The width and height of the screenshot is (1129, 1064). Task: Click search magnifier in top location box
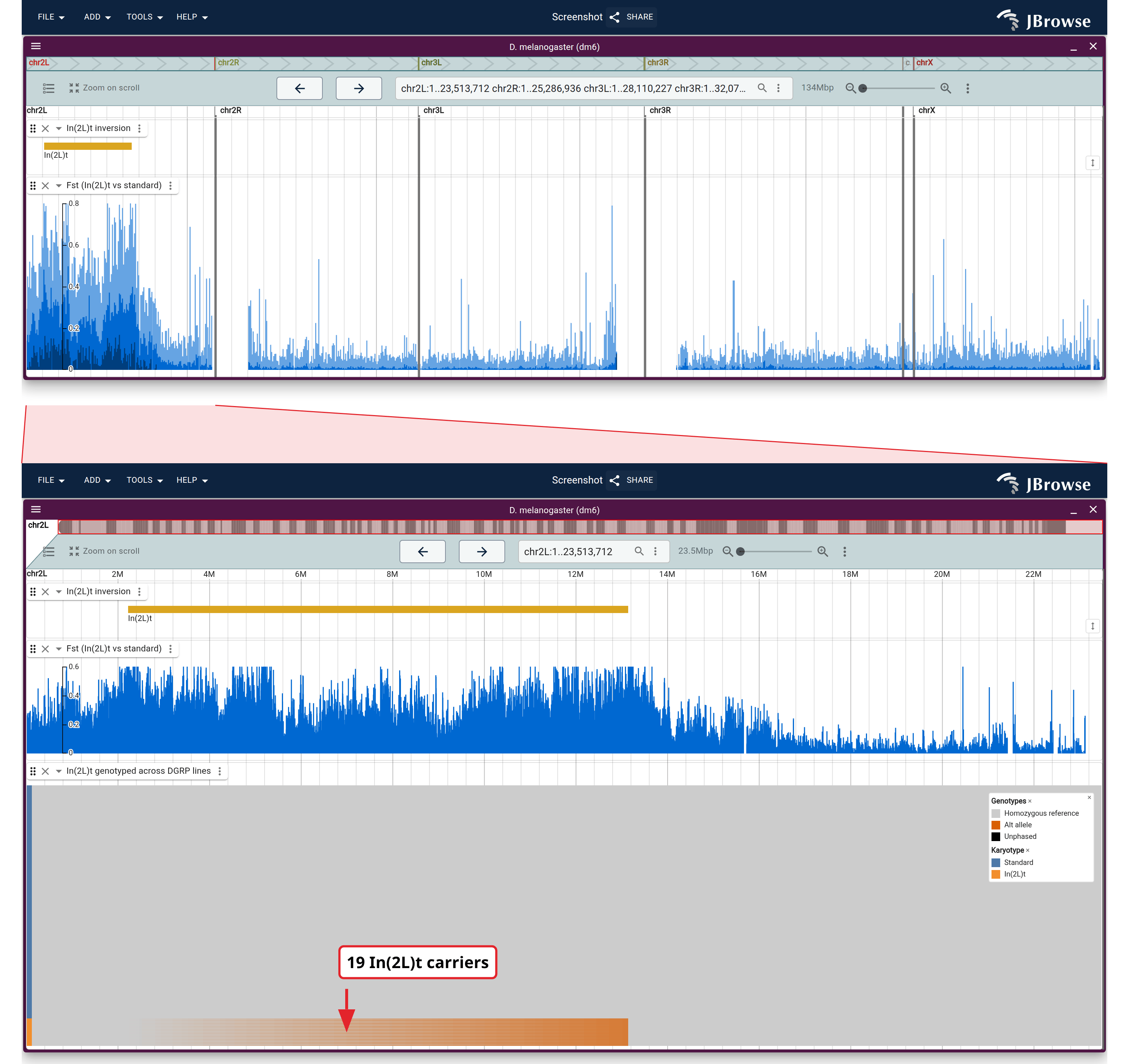pos(762,88)
